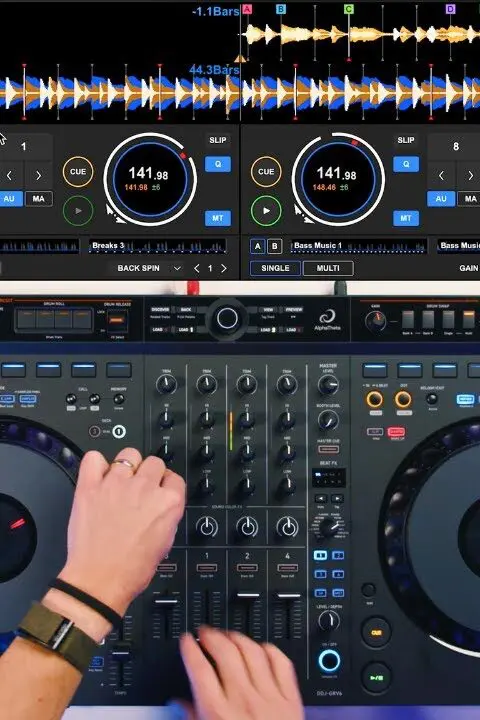Select the A bank button
Viewport: 480px width, 720px height.
(x=257, y=246)
